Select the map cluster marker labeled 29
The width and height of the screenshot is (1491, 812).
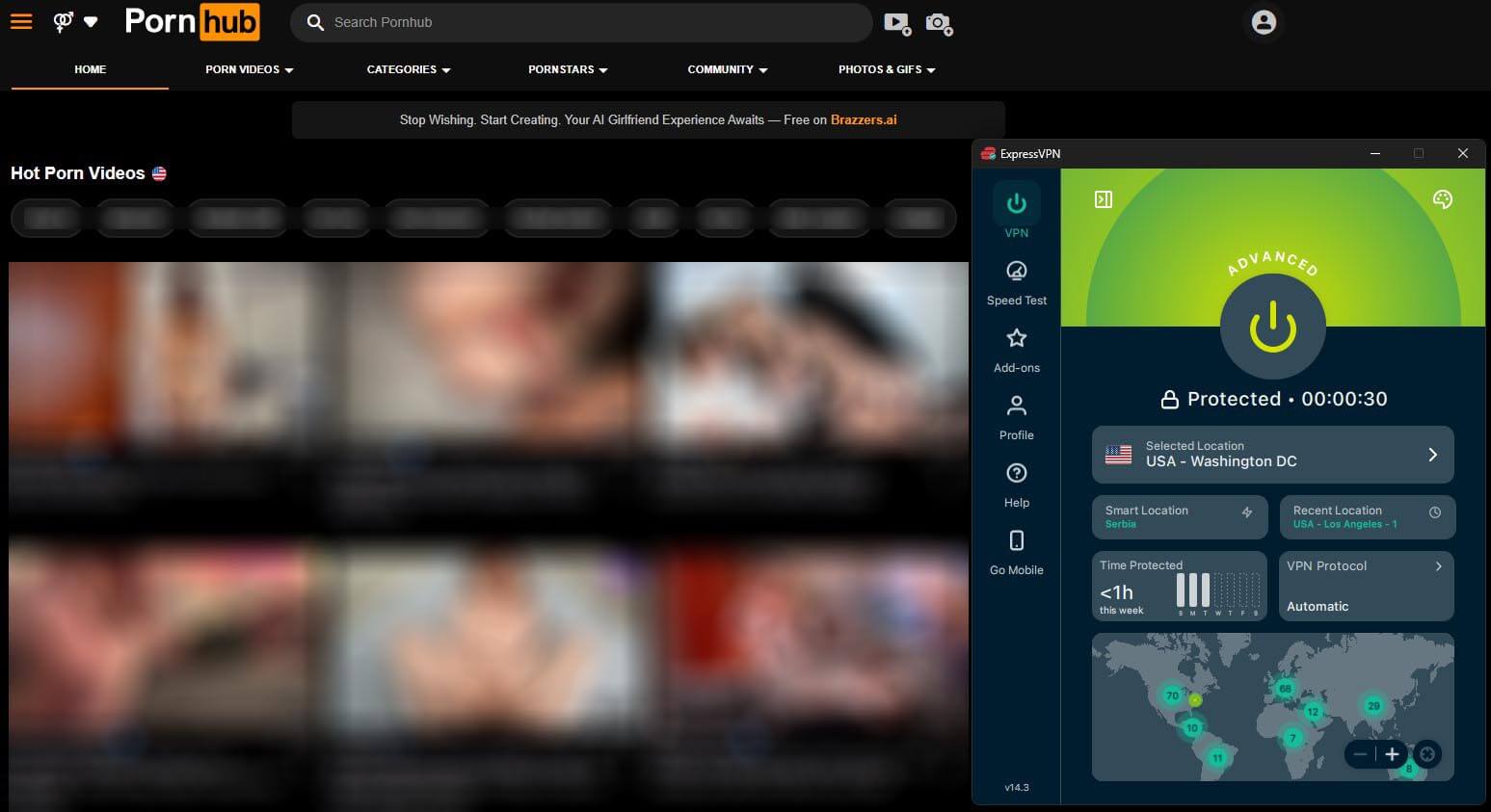tap(1373, 706)
